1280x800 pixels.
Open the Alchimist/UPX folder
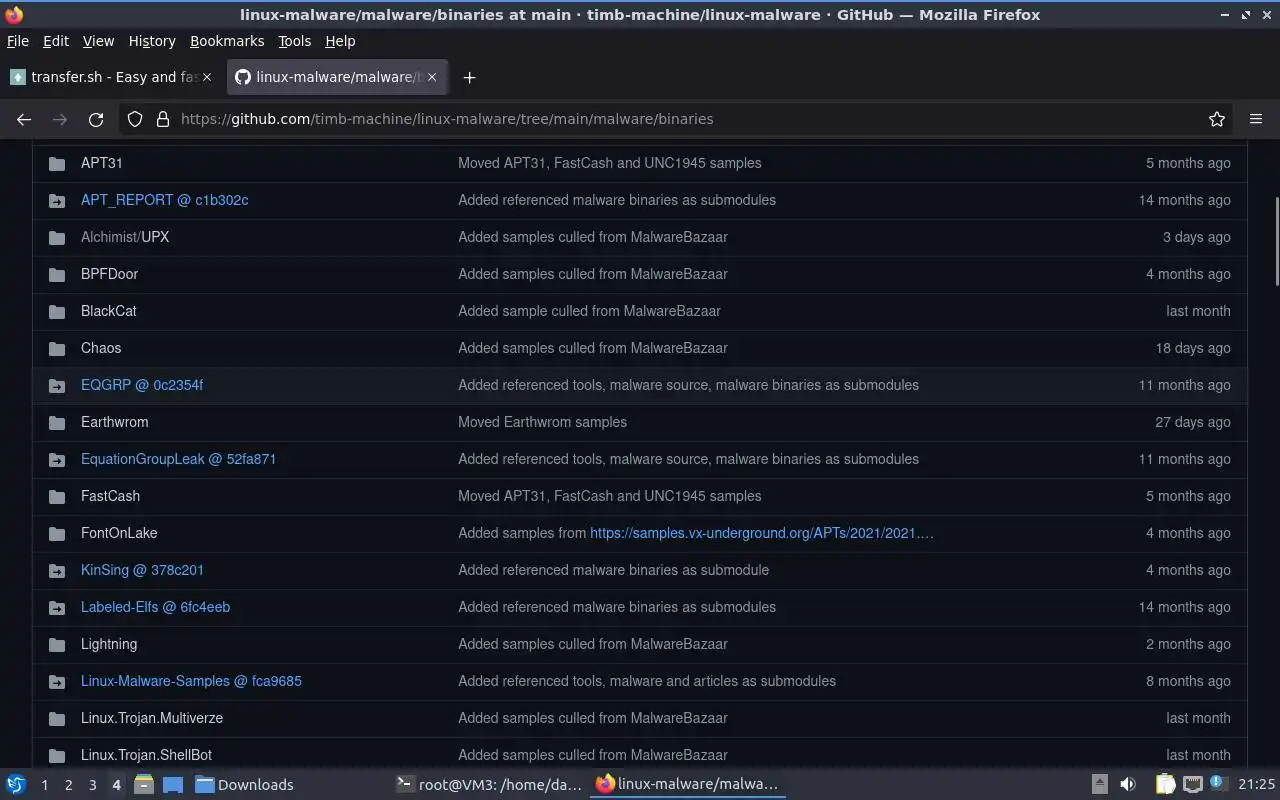pyautogui.click(x=125, y=237)
